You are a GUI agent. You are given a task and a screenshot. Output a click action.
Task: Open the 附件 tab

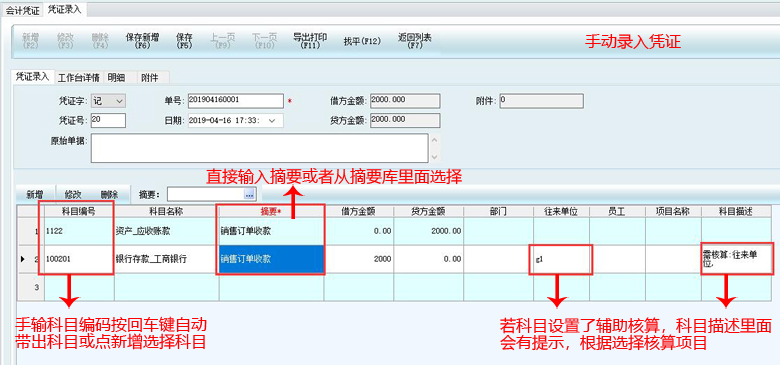(x=149, y=78)
